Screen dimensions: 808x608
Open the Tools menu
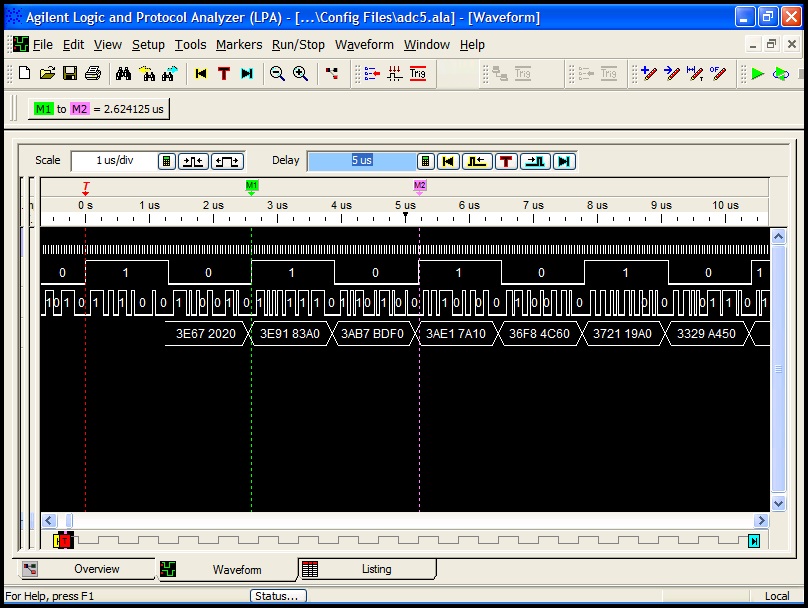[190, 45]
